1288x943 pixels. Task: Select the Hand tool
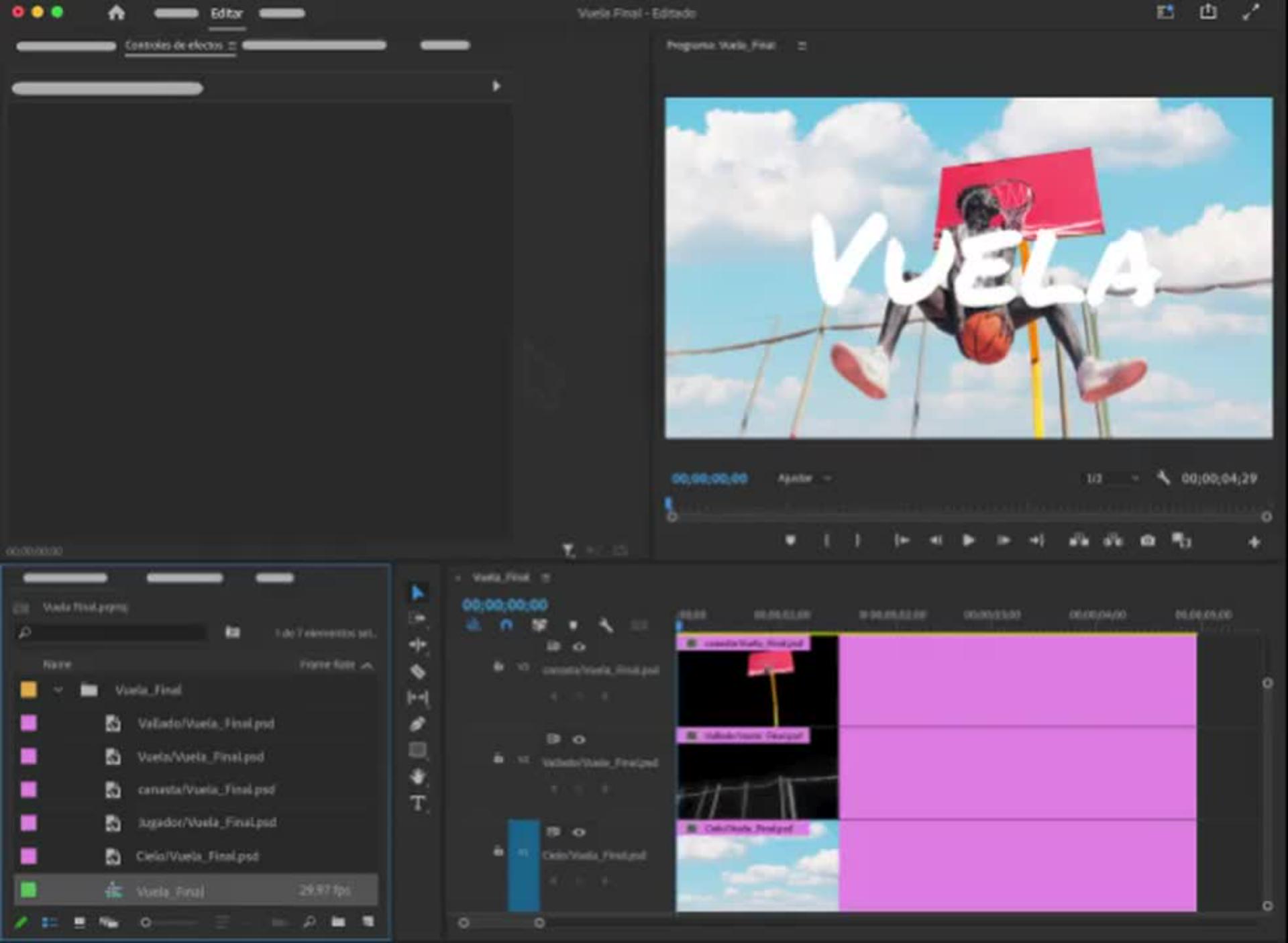click(417, 777)
